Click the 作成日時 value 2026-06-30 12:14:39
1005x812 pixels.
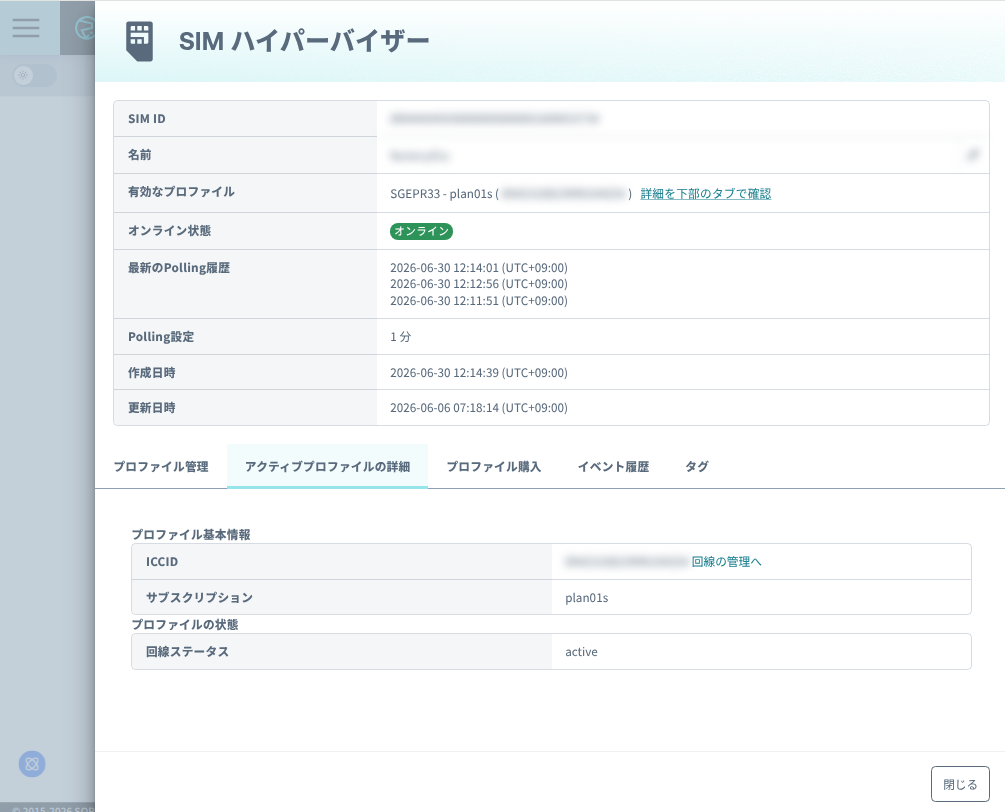[479, 372]
